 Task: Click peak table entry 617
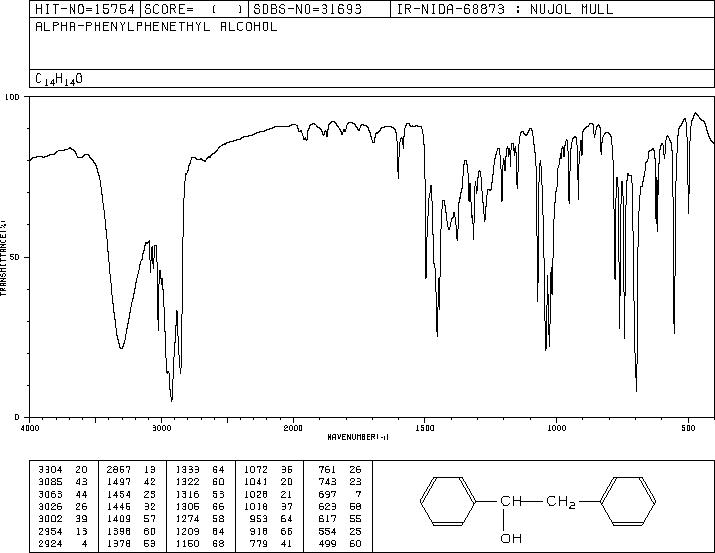[x=327, y=519]
